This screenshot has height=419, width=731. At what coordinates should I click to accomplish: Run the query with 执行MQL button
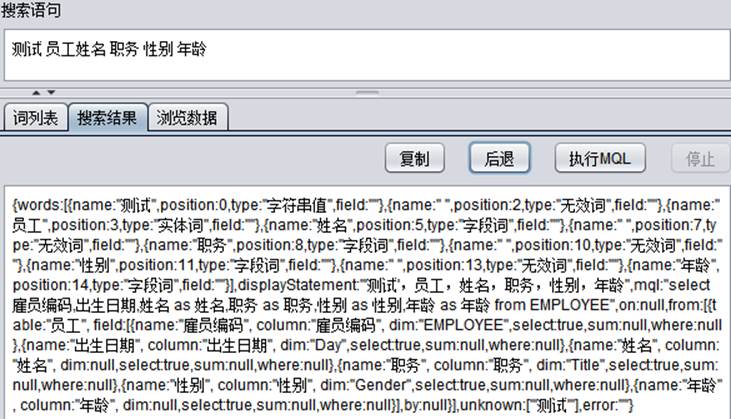pyautogui.click(x=599, y=159)
